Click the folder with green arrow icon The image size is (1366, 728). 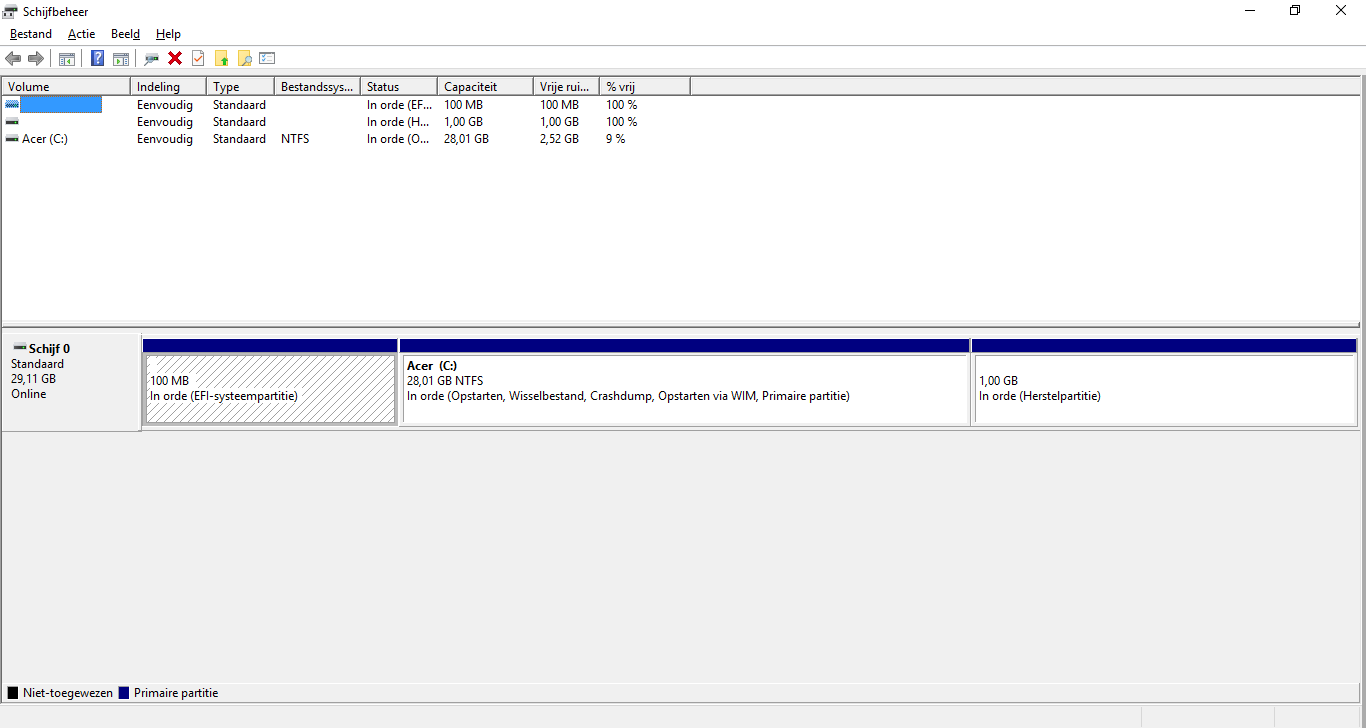pos(222,58)
